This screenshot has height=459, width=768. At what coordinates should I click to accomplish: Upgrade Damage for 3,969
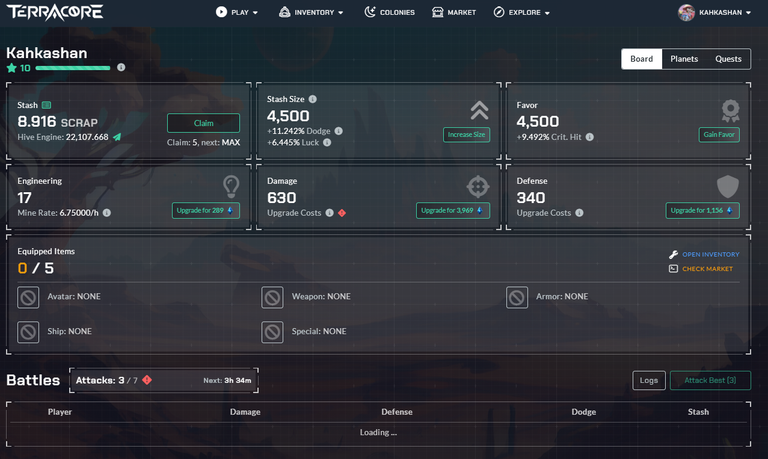click(x=453, y=211)
